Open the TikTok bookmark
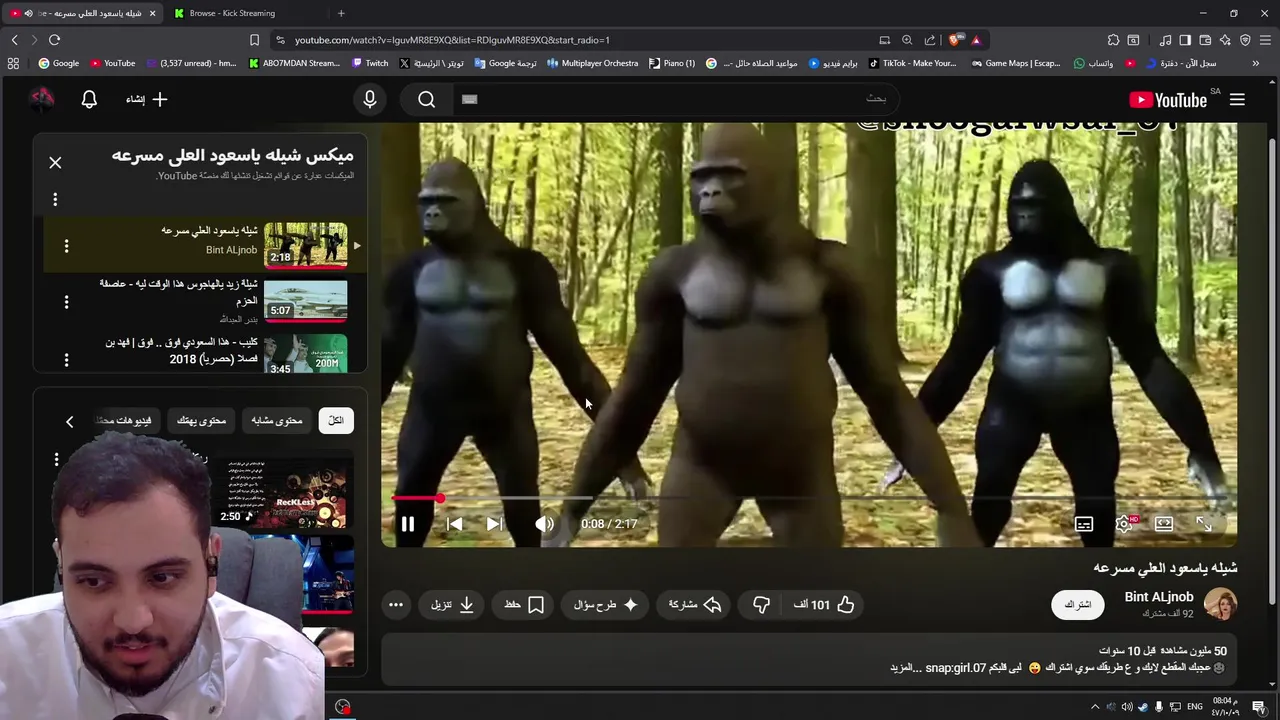This screenshot has height=720, width=1280. click(x=912, y=63)
